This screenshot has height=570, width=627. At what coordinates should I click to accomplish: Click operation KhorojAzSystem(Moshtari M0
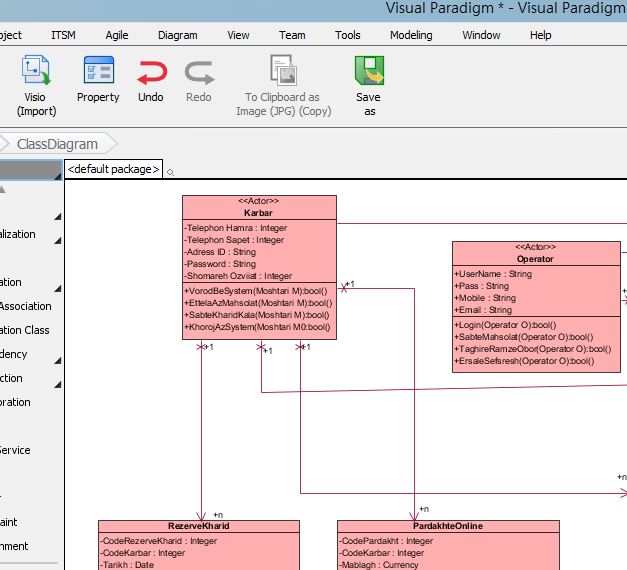tap(257, 327)
